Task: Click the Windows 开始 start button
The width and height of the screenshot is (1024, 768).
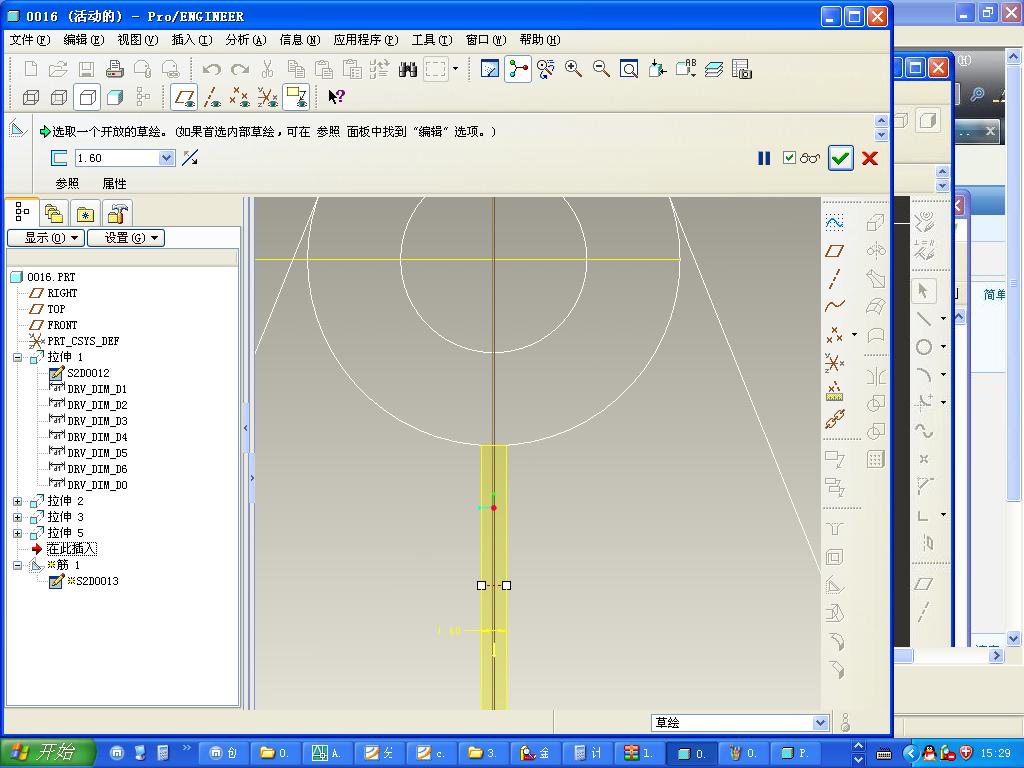Action: (47, 752)
